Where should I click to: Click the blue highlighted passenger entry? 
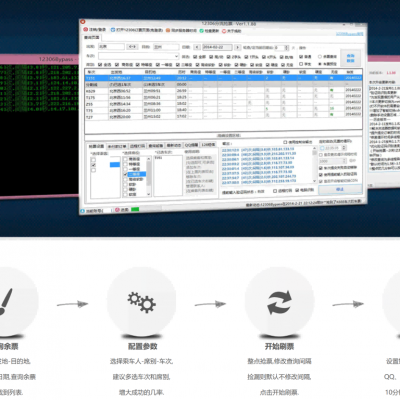(x=115, y=164)
